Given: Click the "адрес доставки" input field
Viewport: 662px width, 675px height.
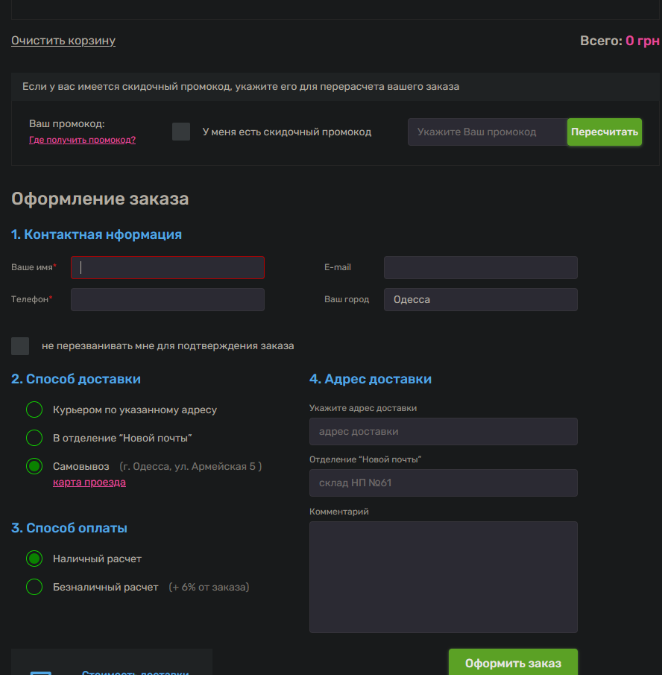Looking at the screenshot, I should point(443,431).
